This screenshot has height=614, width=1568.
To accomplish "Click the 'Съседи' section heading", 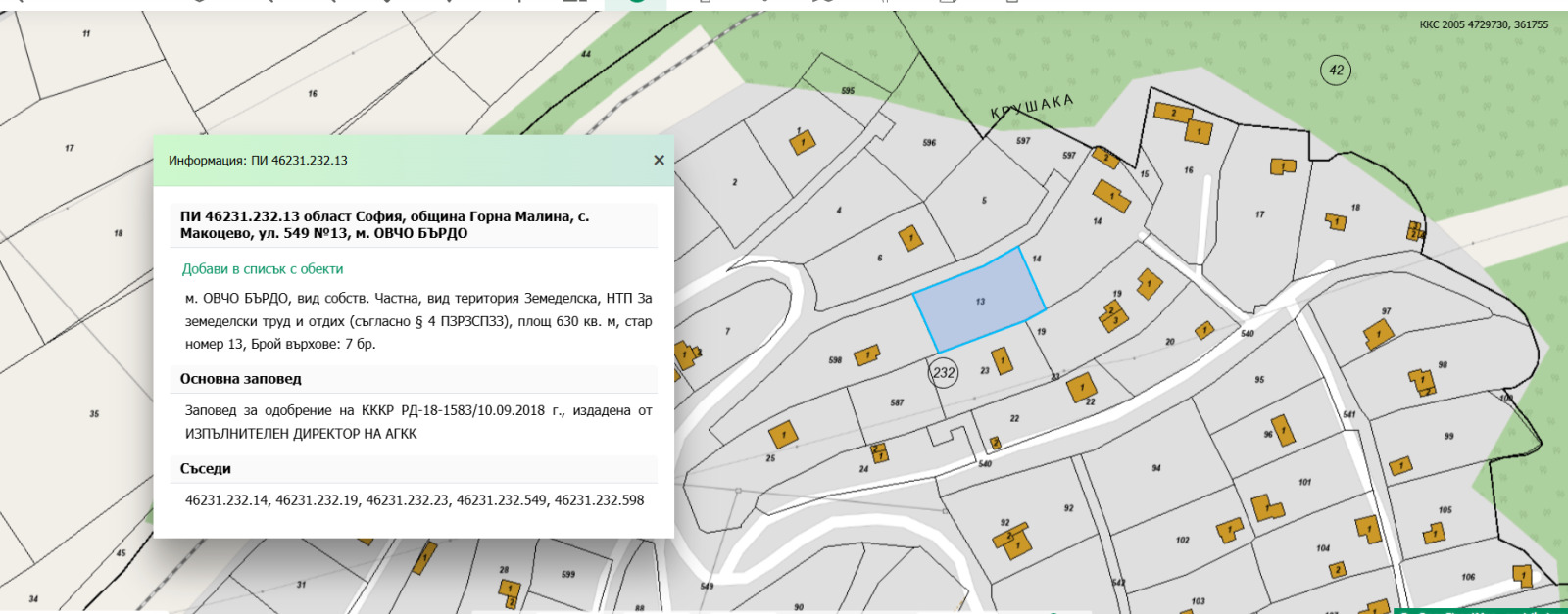I will pyautogui.click(x=206, y=469).
